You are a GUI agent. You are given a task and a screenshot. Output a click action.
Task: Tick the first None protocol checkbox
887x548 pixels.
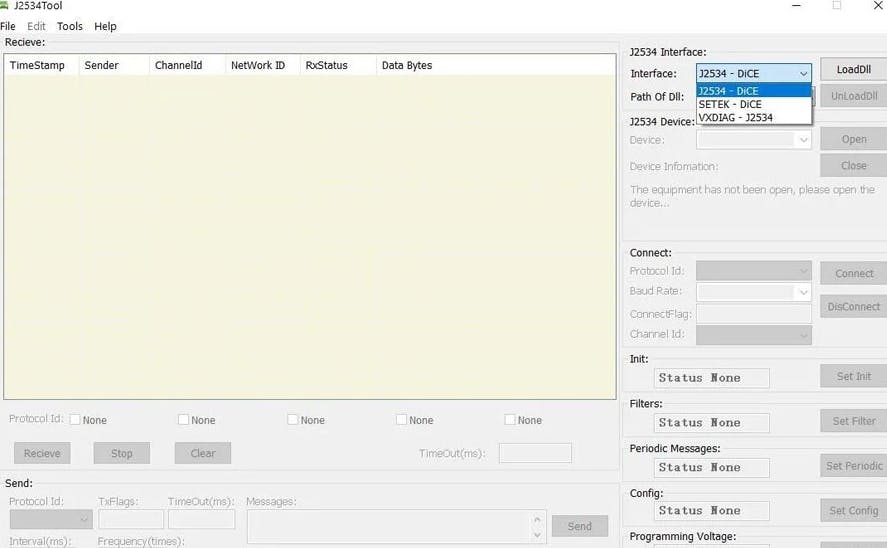(75, 420)
